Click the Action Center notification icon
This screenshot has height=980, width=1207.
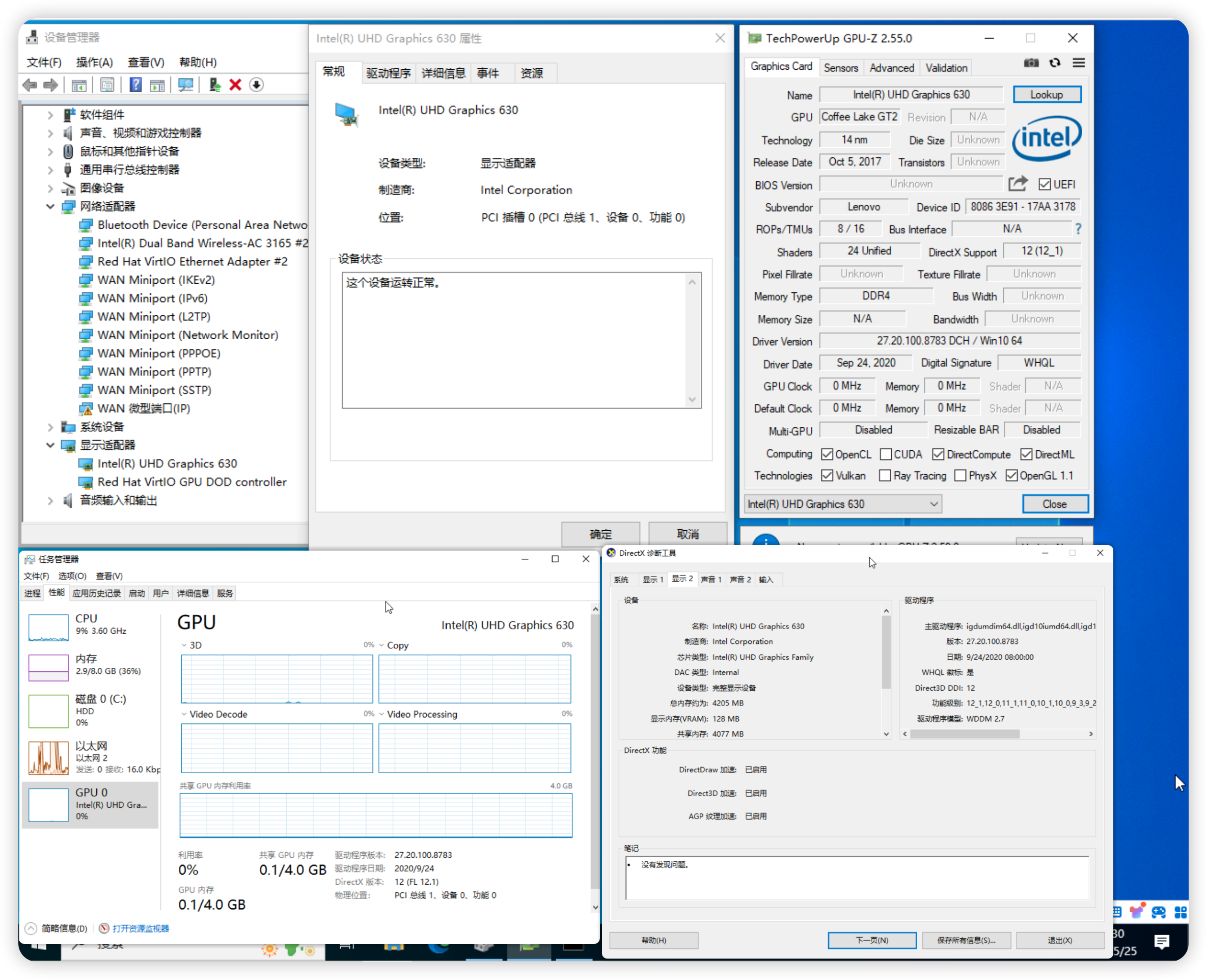pyautogui.click(x=1162, y=942)
